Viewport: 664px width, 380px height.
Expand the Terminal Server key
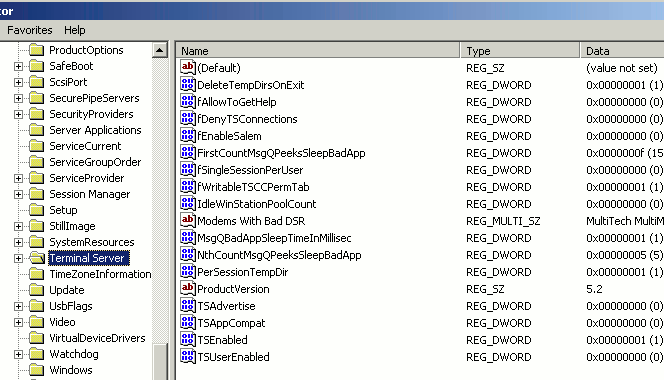pyautogui.click(x=18, y=258)
